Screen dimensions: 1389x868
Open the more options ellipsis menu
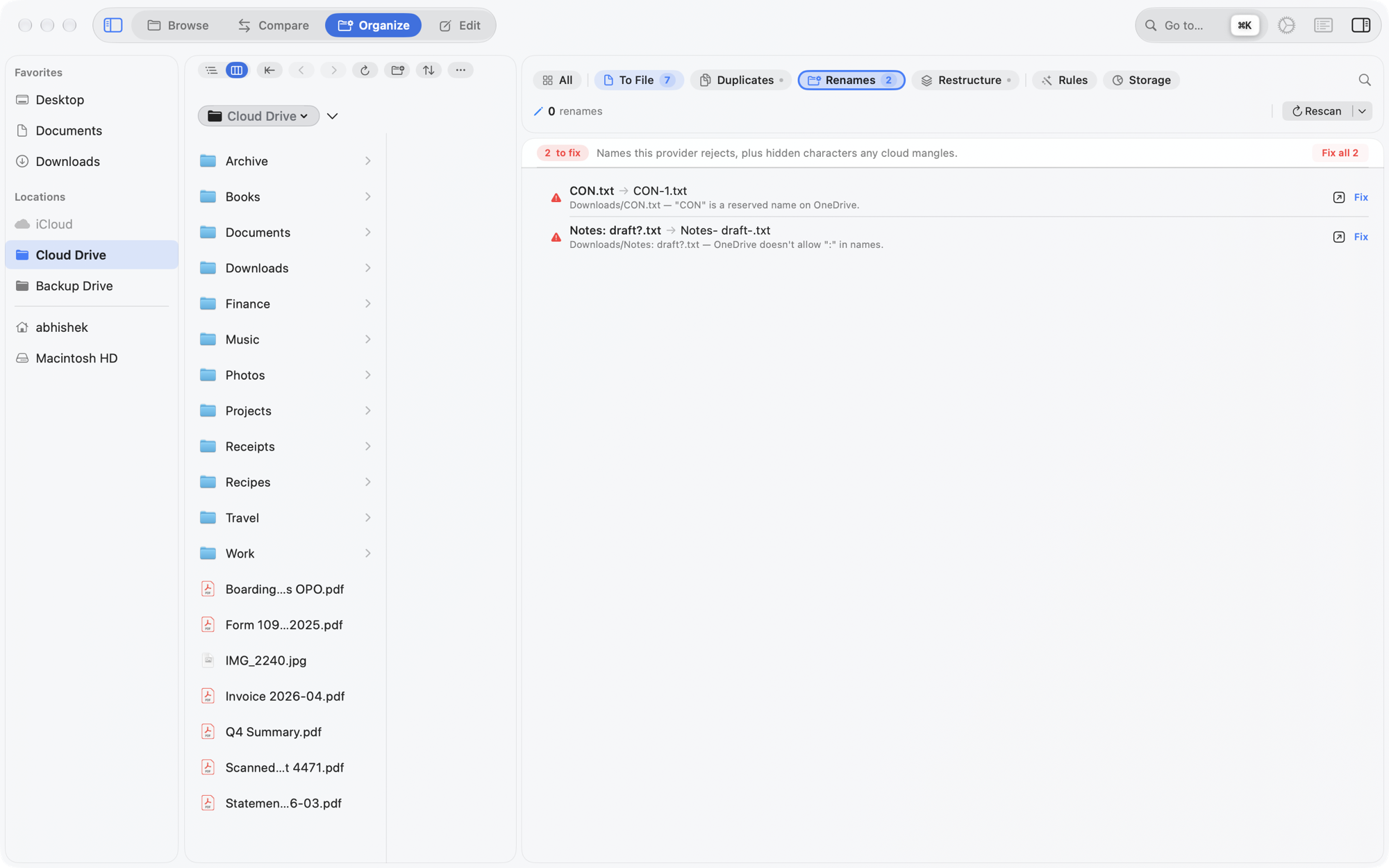tap(460, 70)
